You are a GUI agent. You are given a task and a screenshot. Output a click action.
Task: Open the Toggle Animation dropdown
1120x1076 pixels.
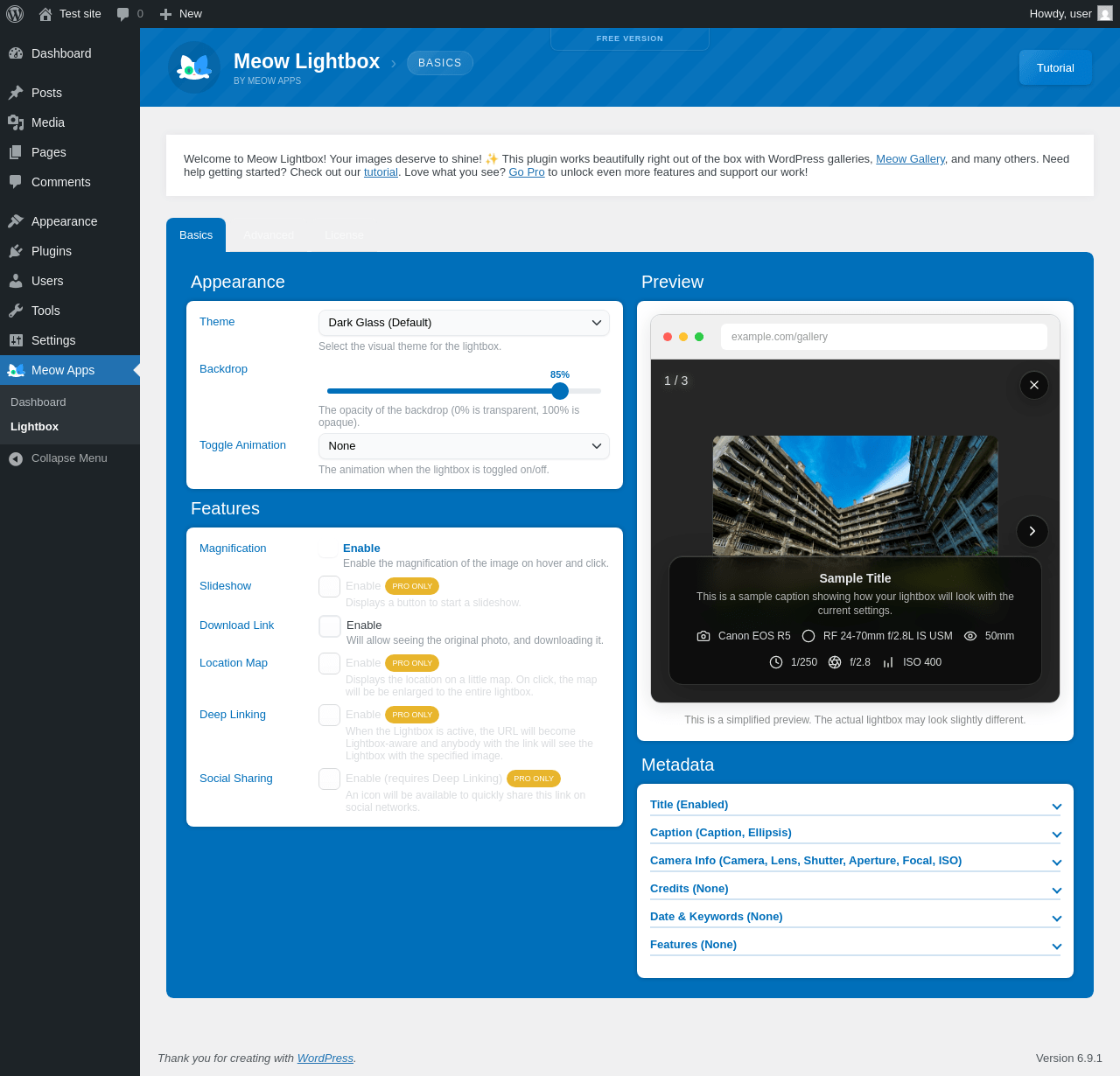(464, 446)
